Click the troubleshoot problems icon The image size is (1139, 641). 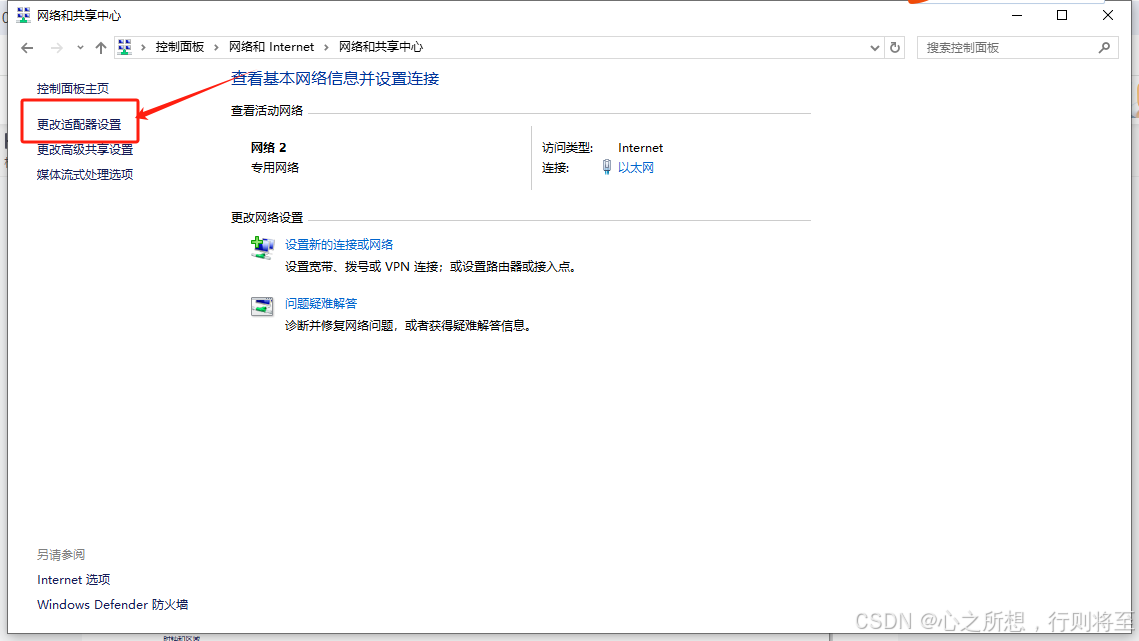coord(262,306)
